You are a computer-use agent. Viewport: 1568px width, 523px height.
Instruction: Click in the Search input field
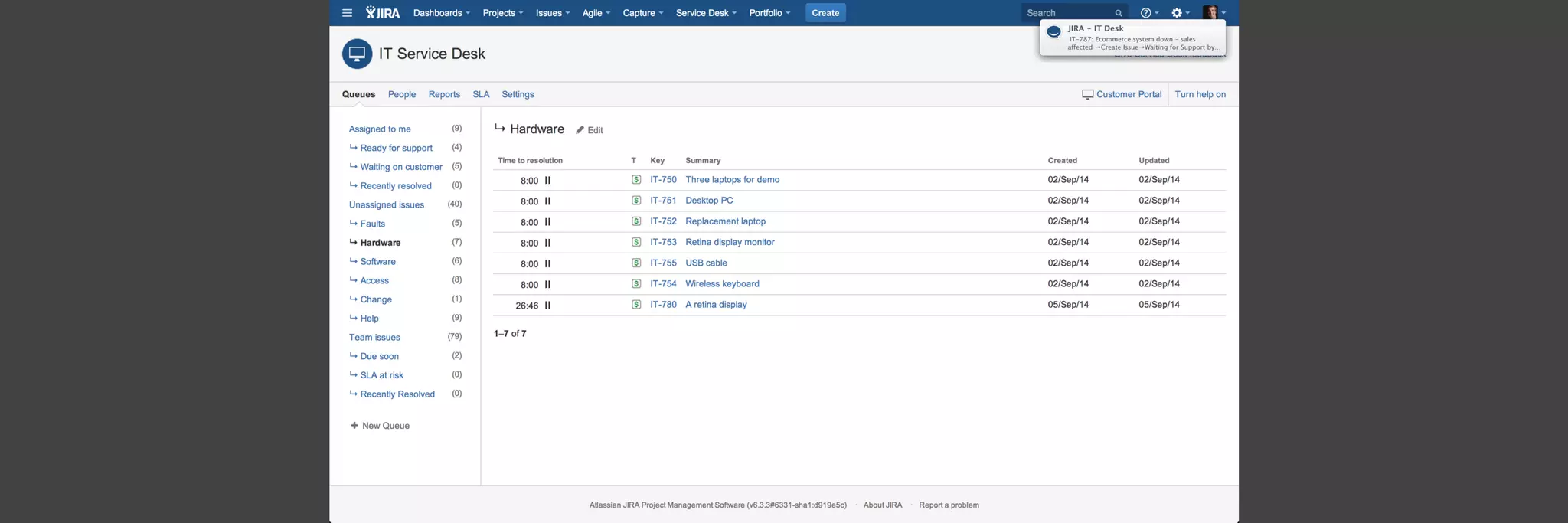pyautogui.click(x=1067, y=13)
